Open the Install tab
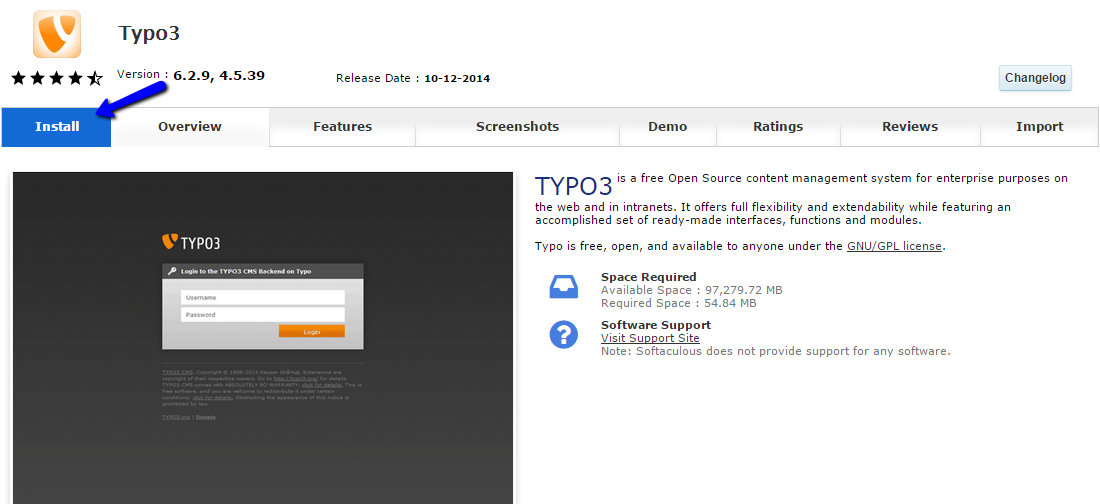 point(57,127)
